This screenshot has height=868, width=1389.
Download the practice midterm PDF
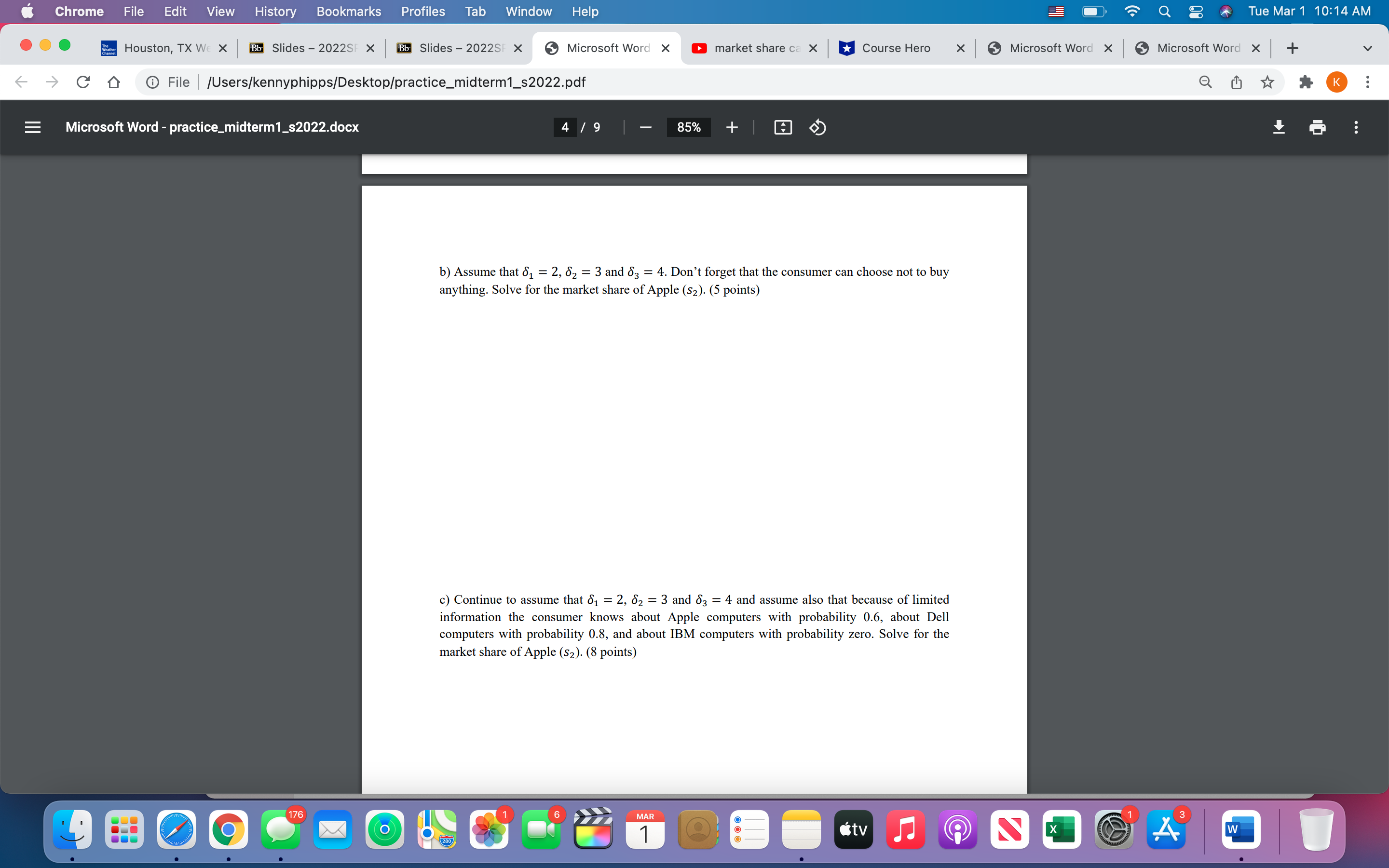(1280, 127)
